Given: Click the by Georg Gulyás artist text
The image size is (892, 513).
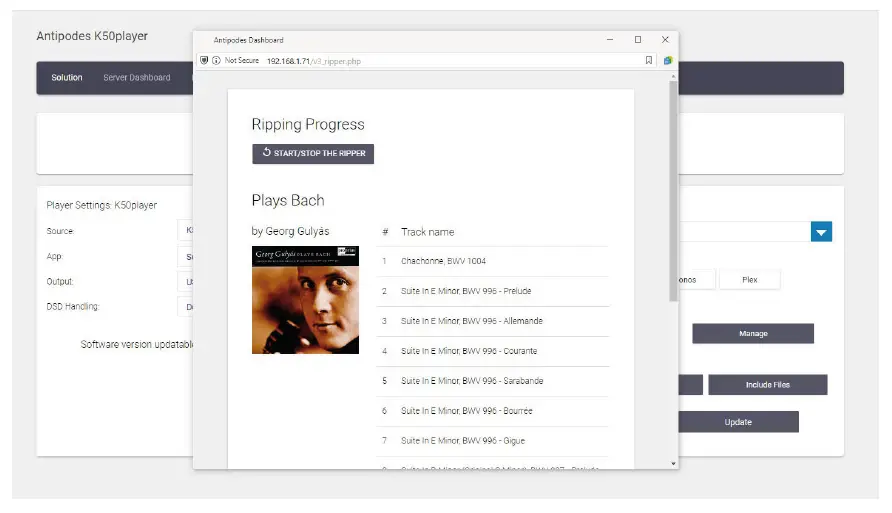Looking at the screenshot, I should point(290,231).
